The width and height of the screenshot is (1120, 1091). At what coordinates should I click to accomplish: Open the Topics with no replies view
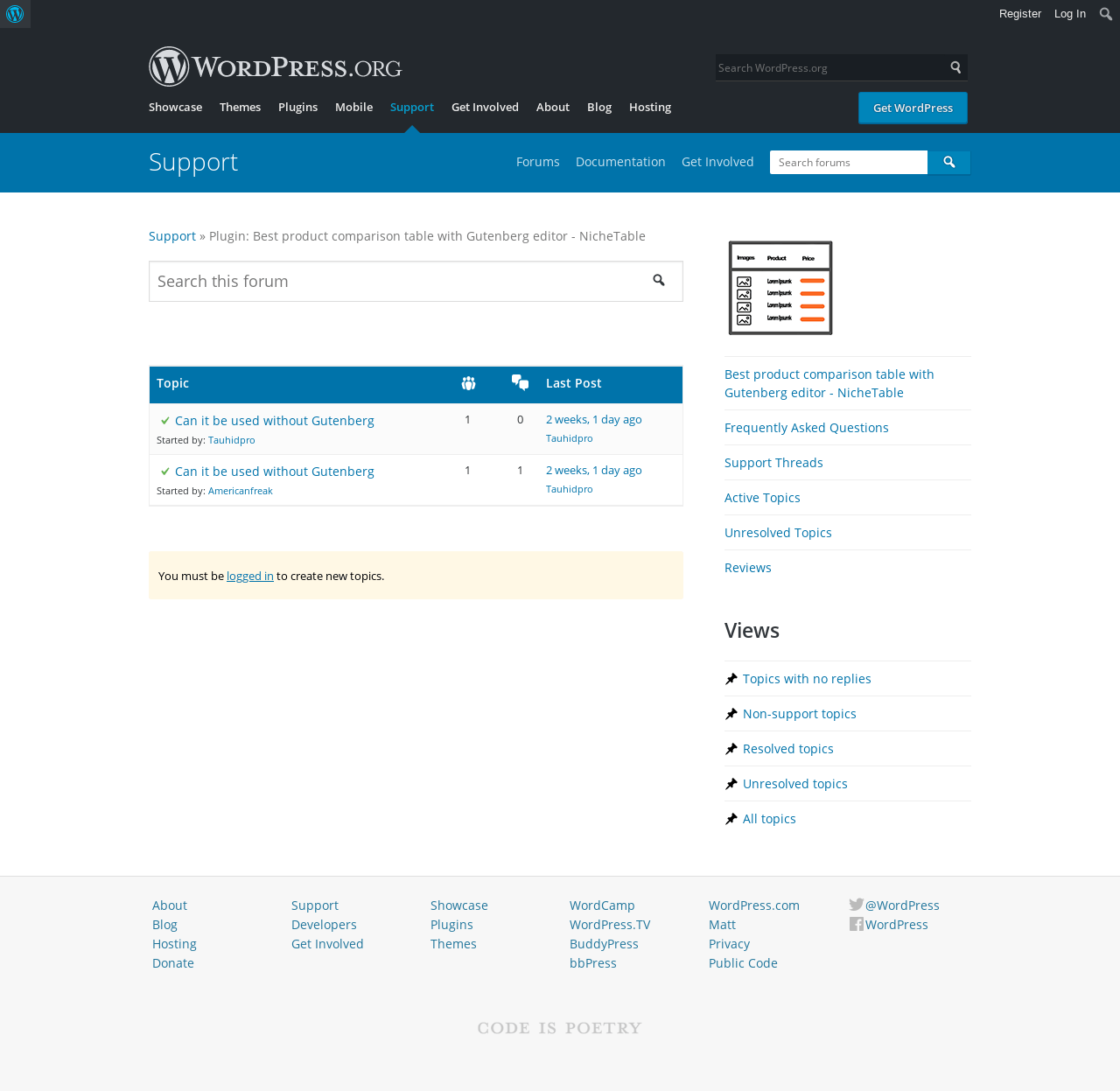(x=807, y=679)
